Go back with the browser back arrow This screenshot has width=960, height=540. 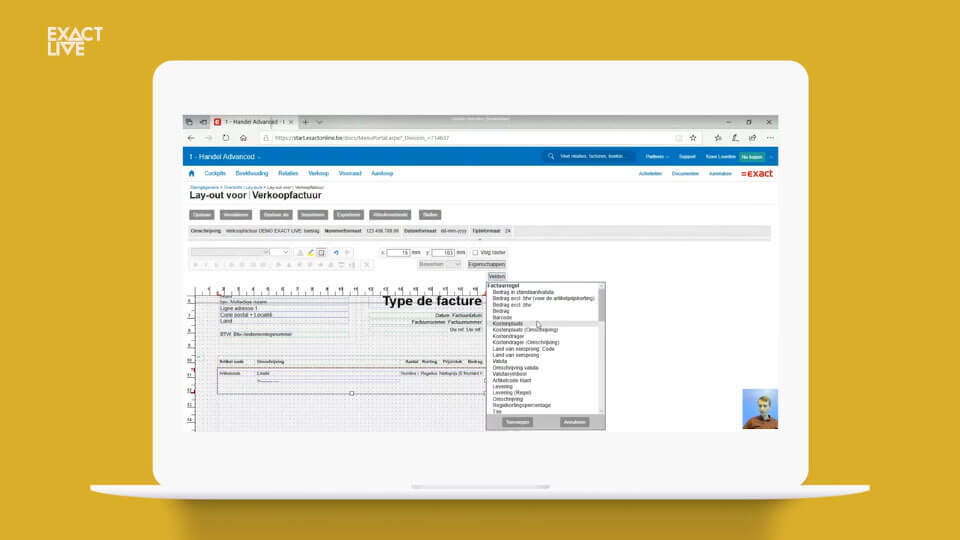[x=191, y=138]
